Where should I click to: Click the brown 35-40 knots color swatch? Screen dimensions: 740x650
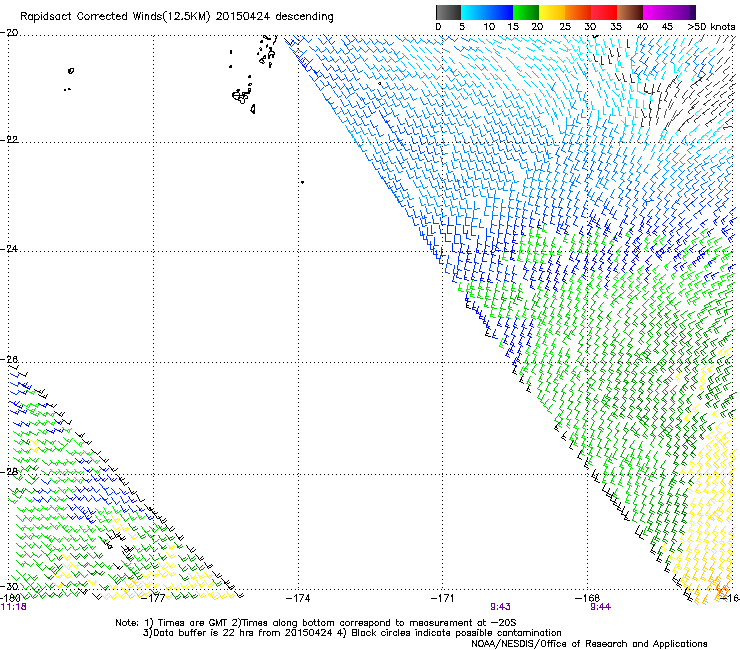point(630,12)
